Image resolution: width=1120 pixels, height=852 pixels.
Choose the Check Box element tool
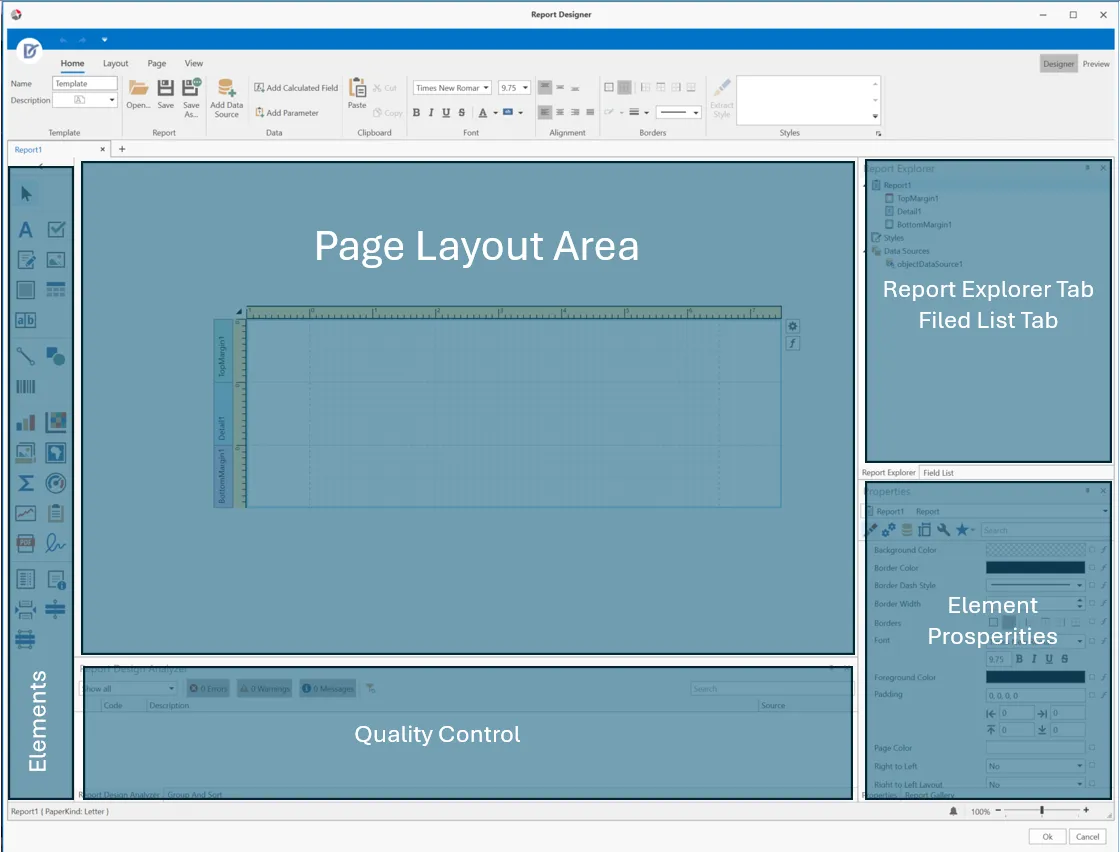click(56, 229)
